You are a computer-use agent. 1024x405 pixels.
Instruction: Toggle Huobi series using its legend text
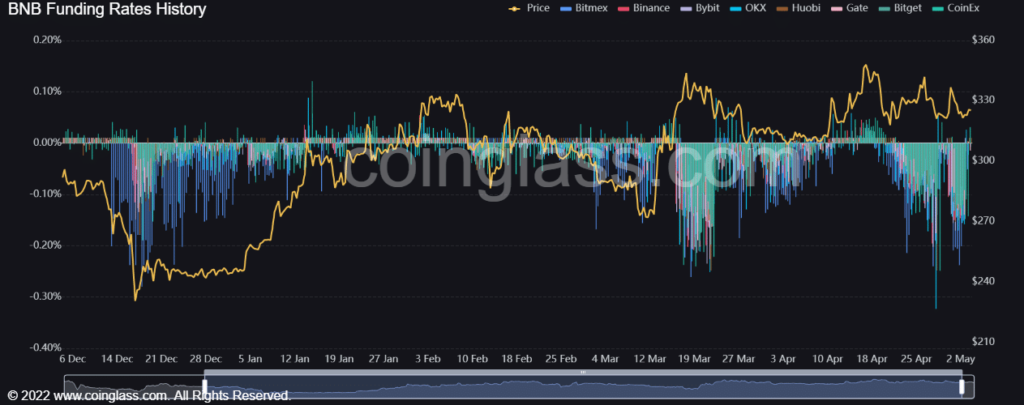tap(807, 9)
